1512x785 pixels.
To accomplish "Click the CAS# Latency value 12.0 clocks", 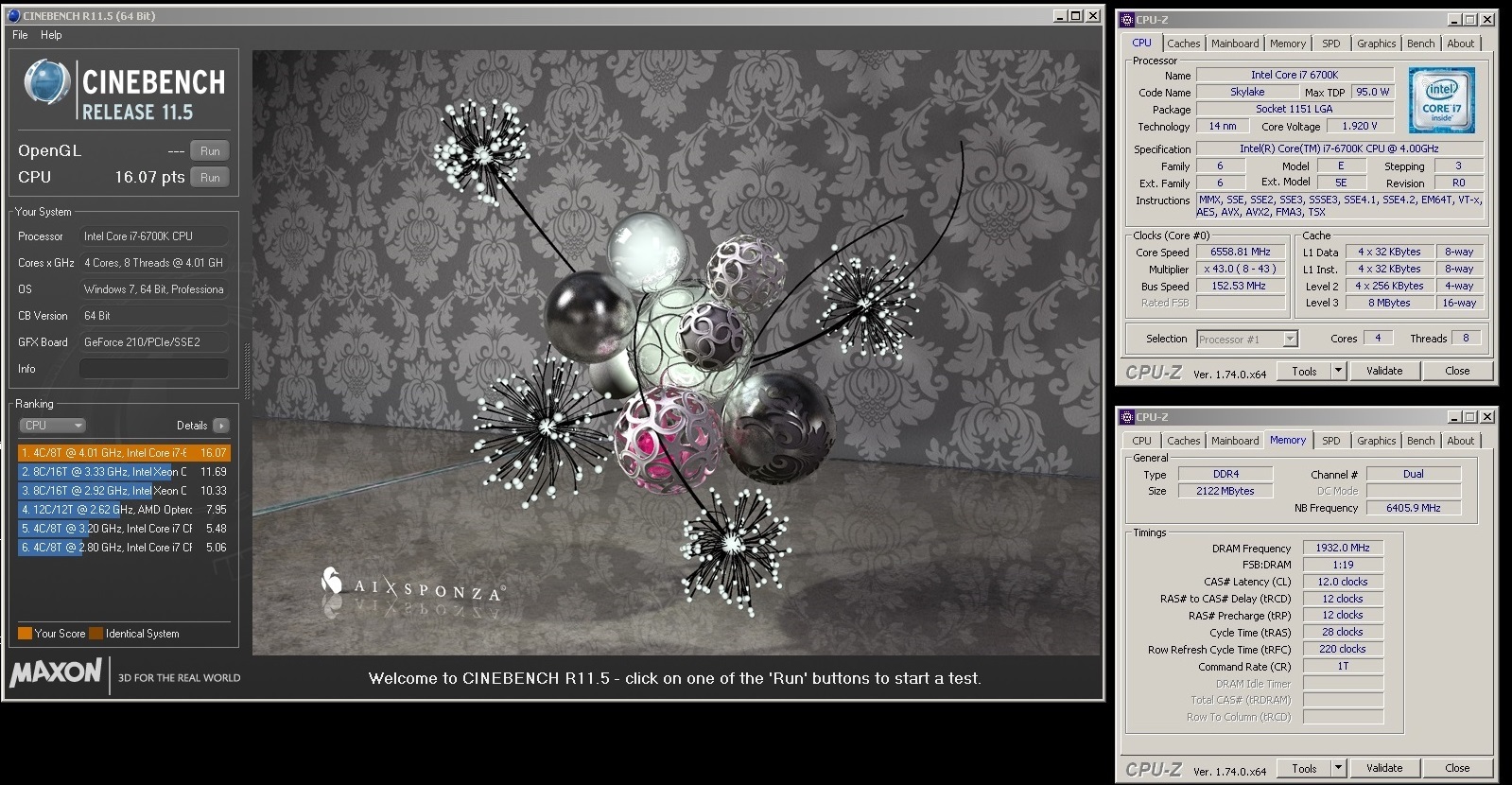I will pyautogui.click(x=1344, y=583).
